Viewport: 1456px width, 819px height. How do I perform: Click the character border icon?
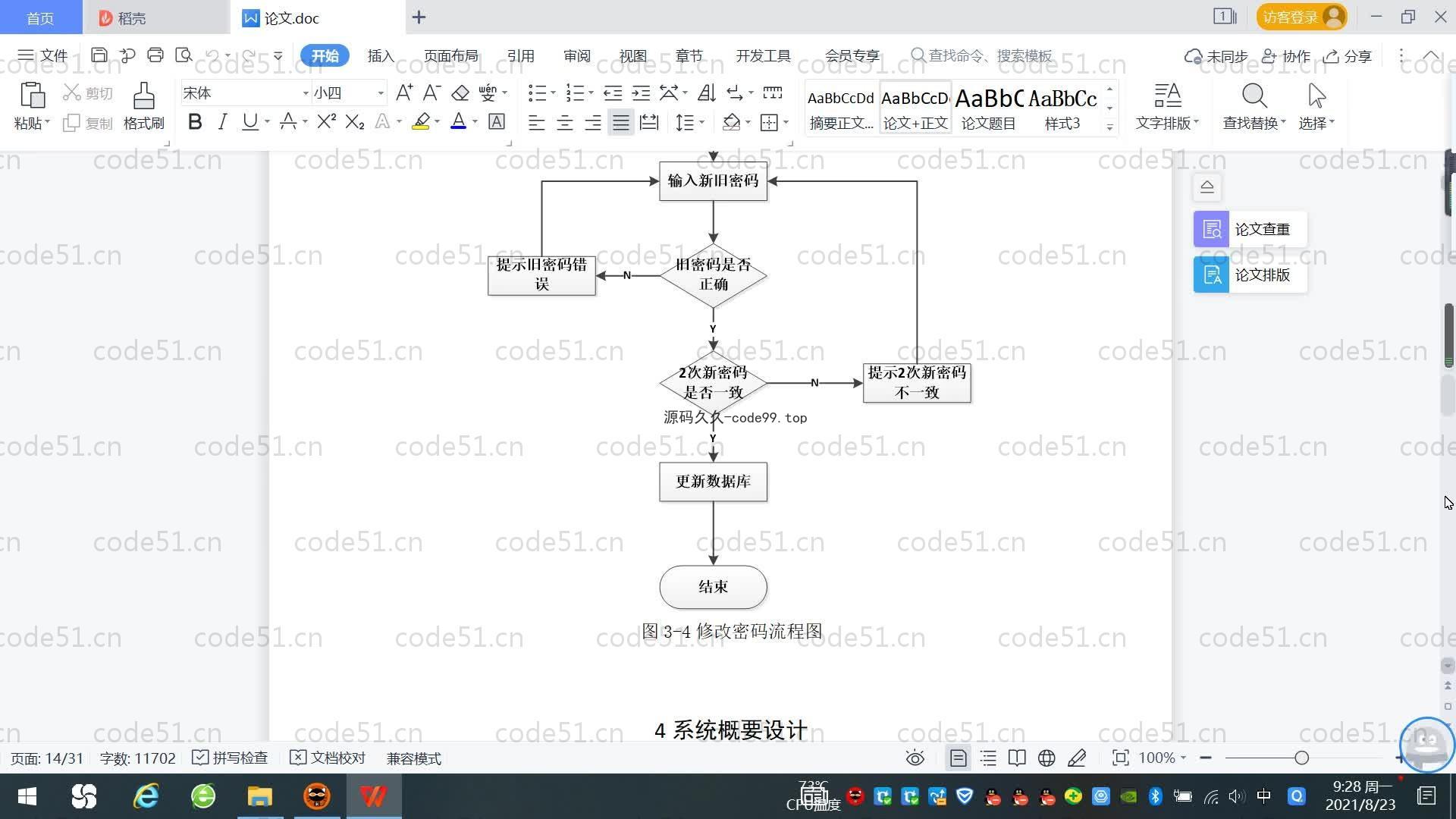click(497, 121)
